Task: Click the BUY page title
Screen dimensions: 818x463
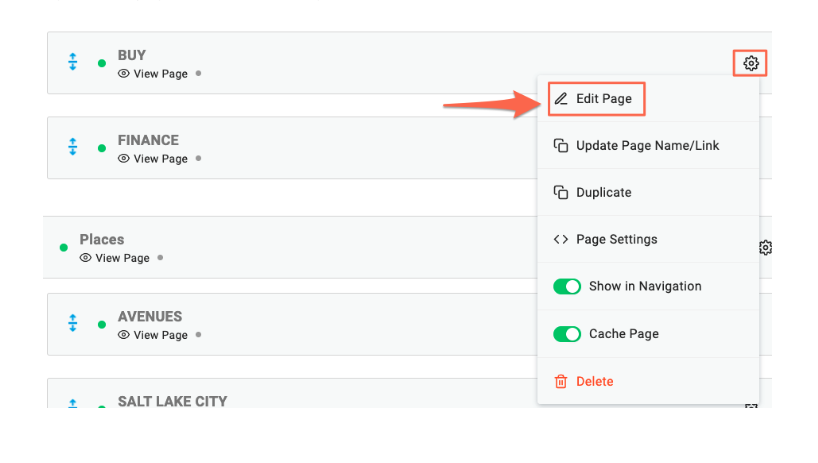Action: point(131,55)
